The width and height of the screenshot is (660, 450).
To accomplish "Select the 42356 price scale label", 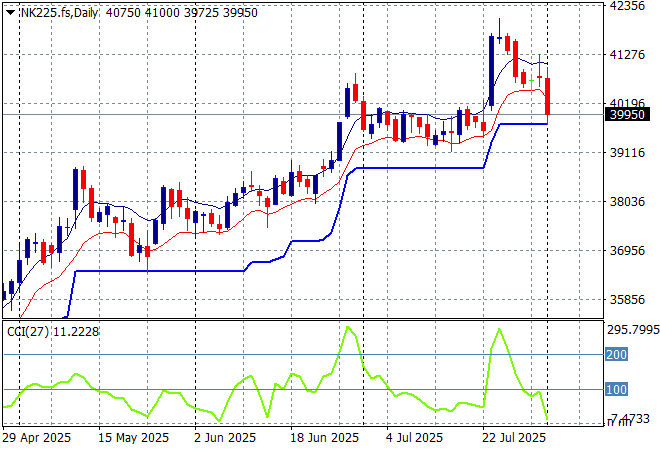I will pyautogui.click(x=627, y=5).
